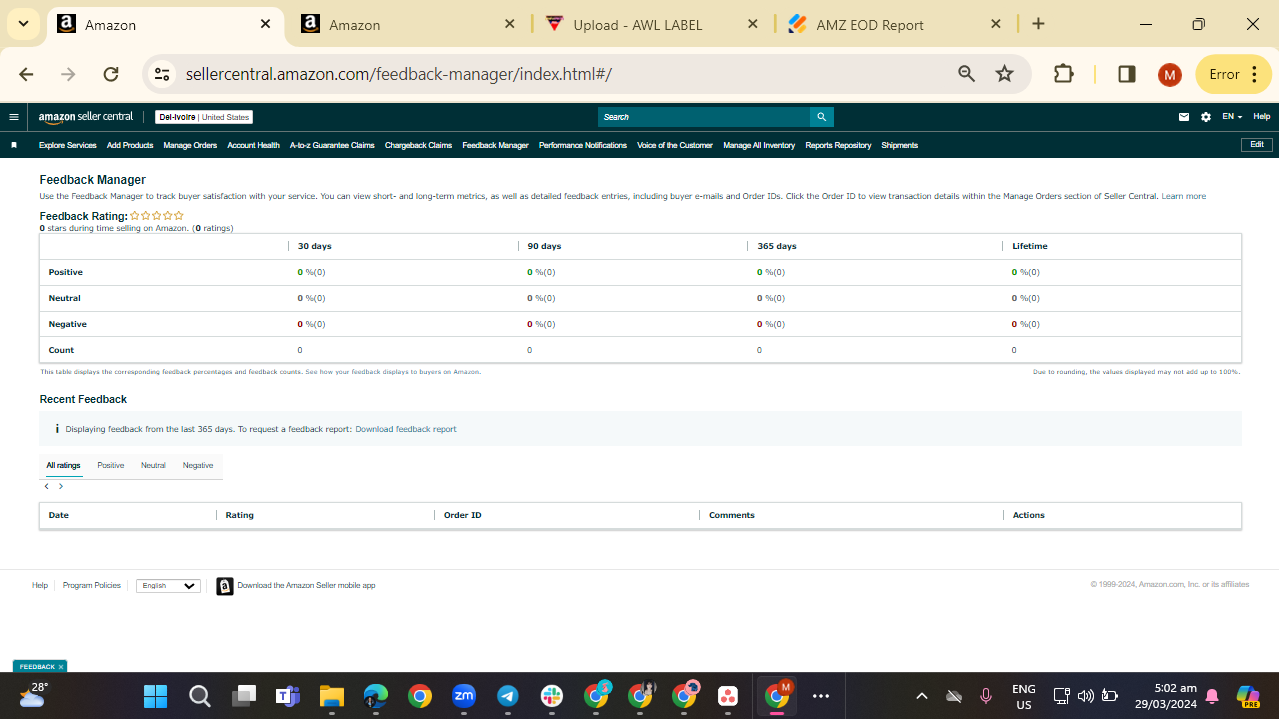This screenshot has height=719, width=1279.
Task: Open Manage All Inventory
Action: pyautogui.click(x=759, y=145)
